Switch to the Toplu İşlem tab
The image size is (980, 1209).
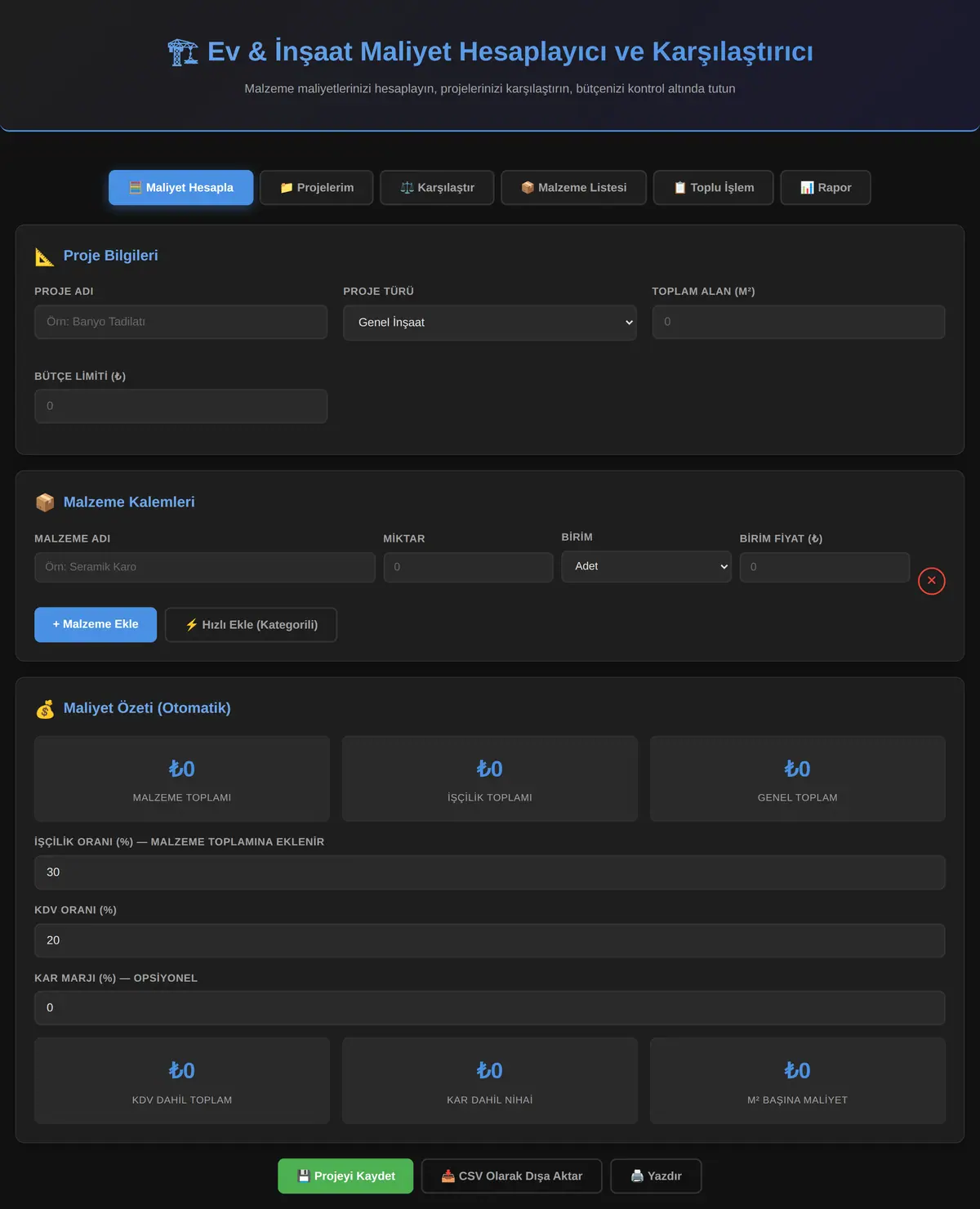point(714,188)
